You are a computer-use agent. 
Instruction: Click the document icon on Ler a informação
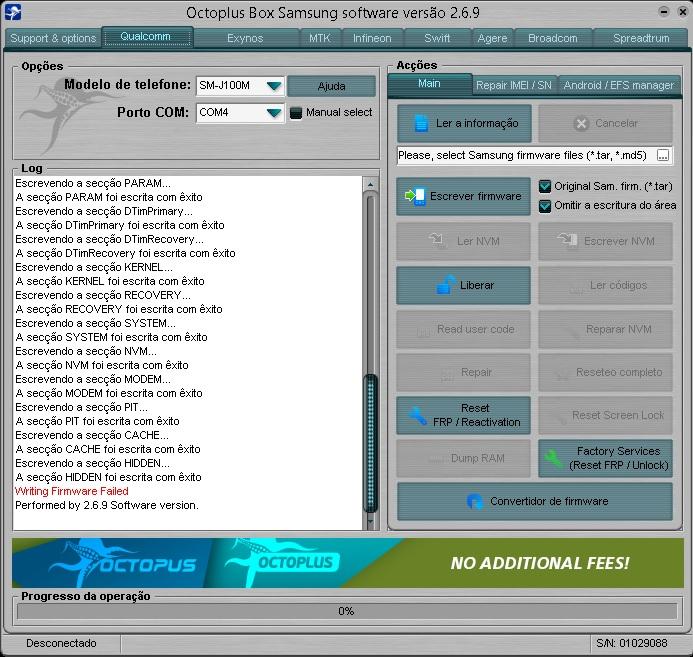point(421,124)
